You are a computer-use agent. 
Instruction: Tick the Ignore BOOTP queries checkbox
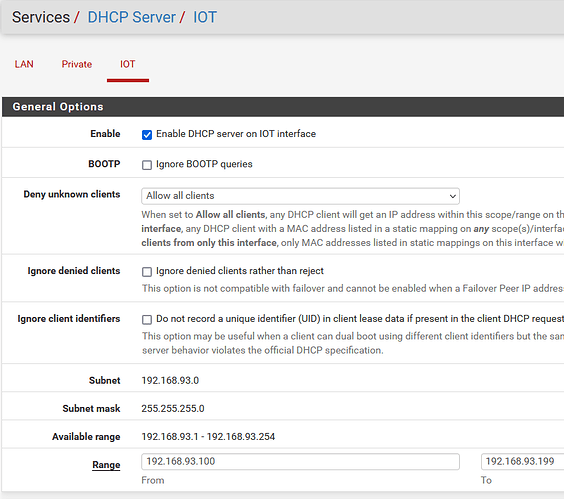pyautogui.click(x=147, y=165)
